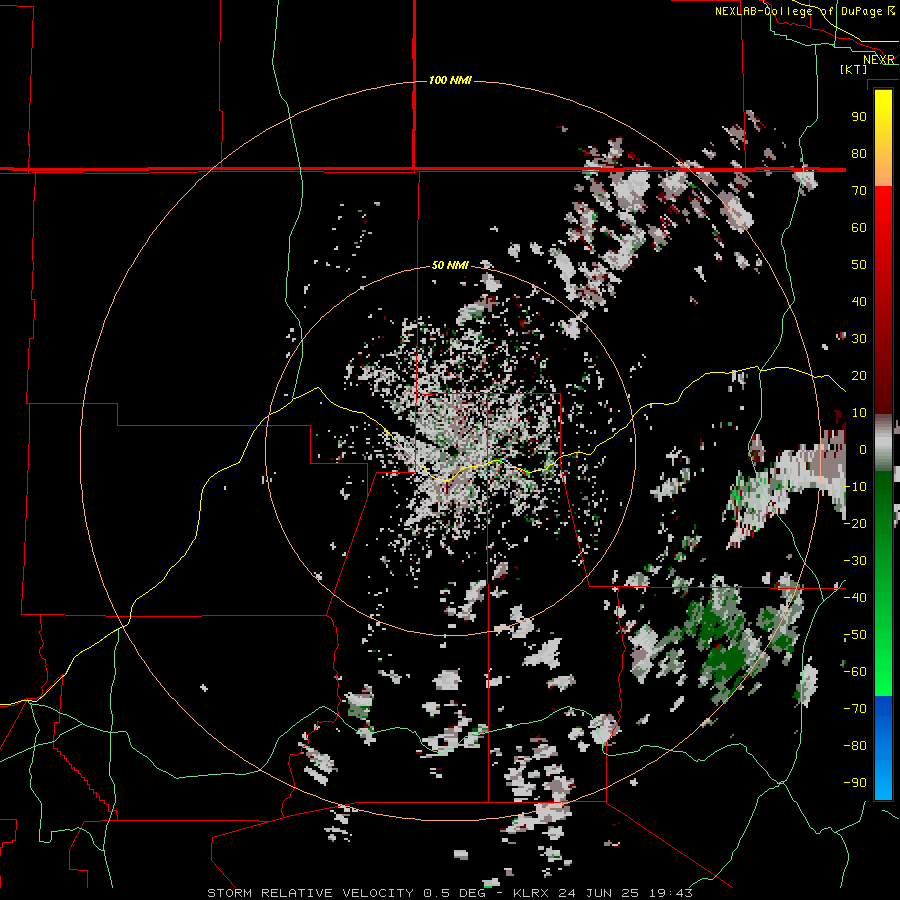Select the -50 value on velocity scale
This screenshot has height=900, width=900.
pos(855,635)
